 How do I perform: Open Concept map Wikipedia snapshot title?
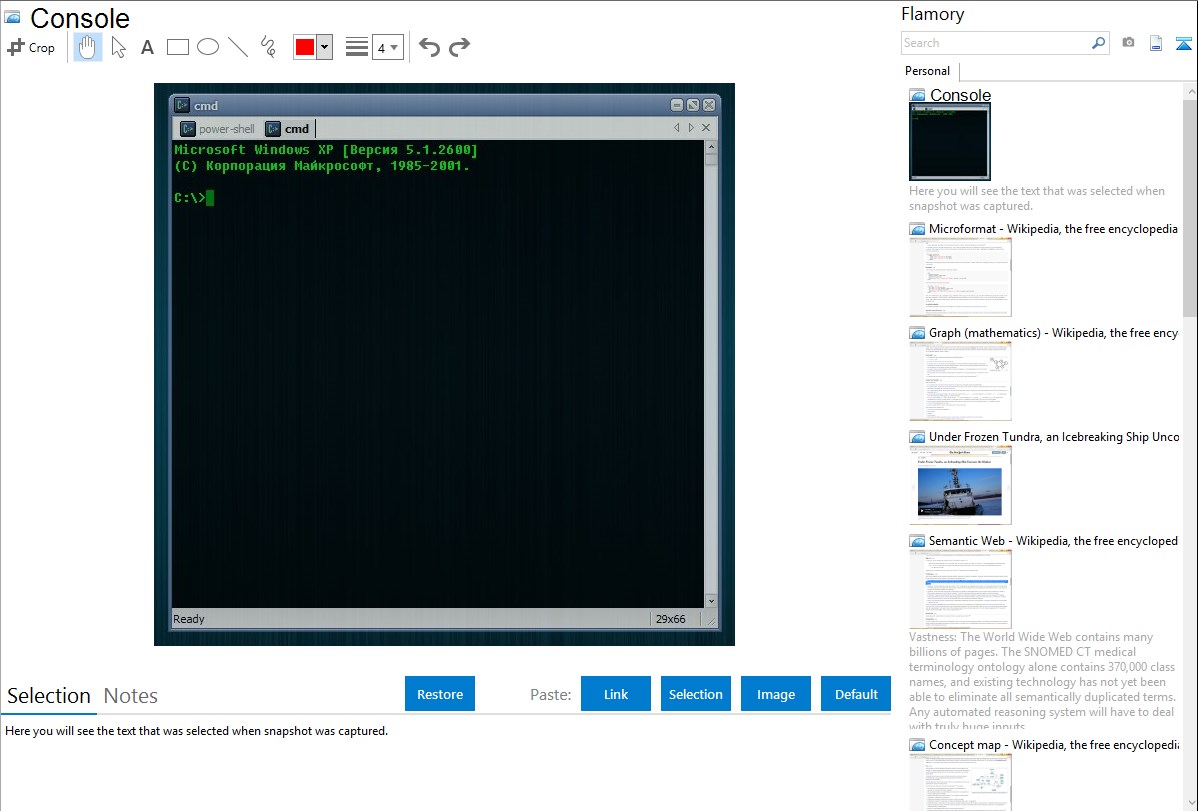pos(1054,744)
